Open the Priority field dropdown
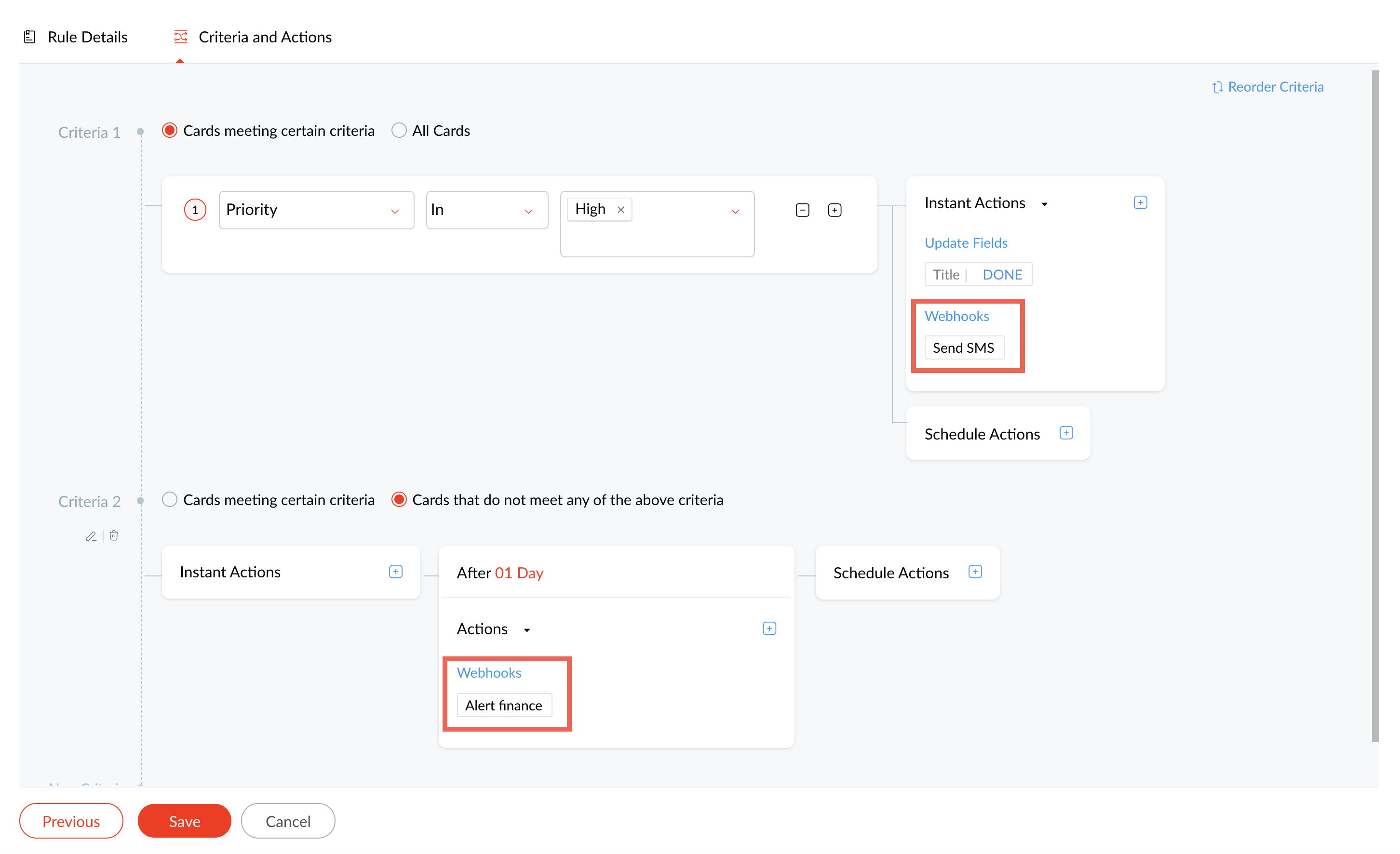This screenshot has width=1400, height=854. (316, 210)
